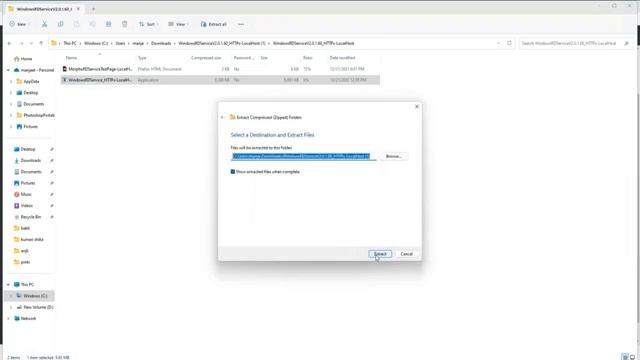Expand the AppData folder node
640x360 pixels.
(x=11, y=82)
